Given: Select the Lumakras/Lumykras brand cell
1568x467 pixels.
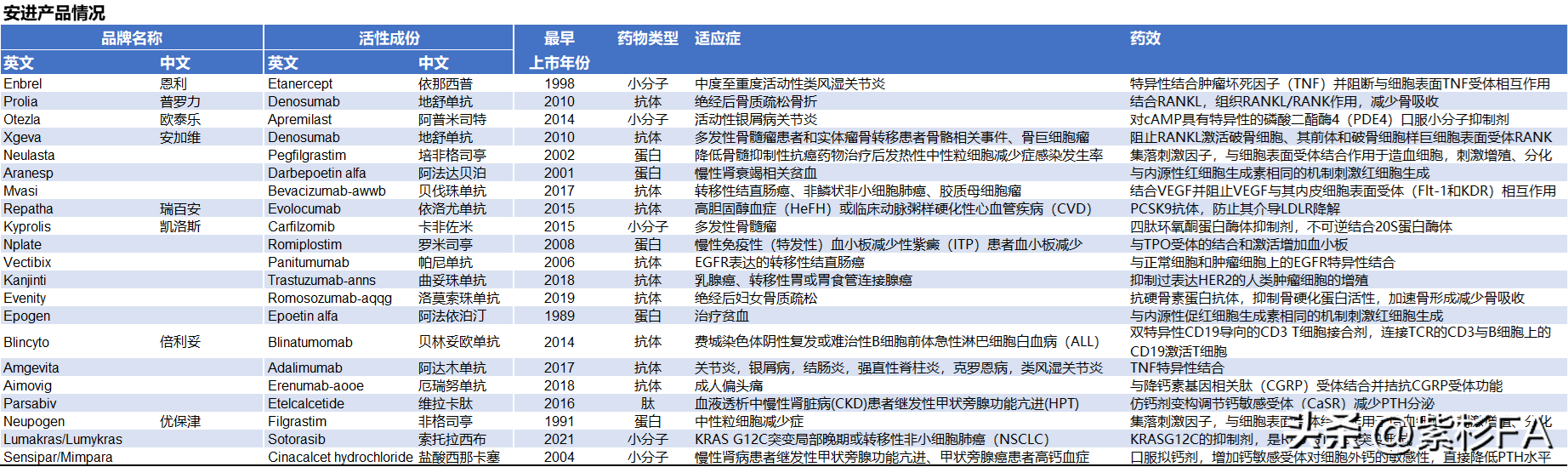Looking at the screenshot, I should click(x=63, y=439).
